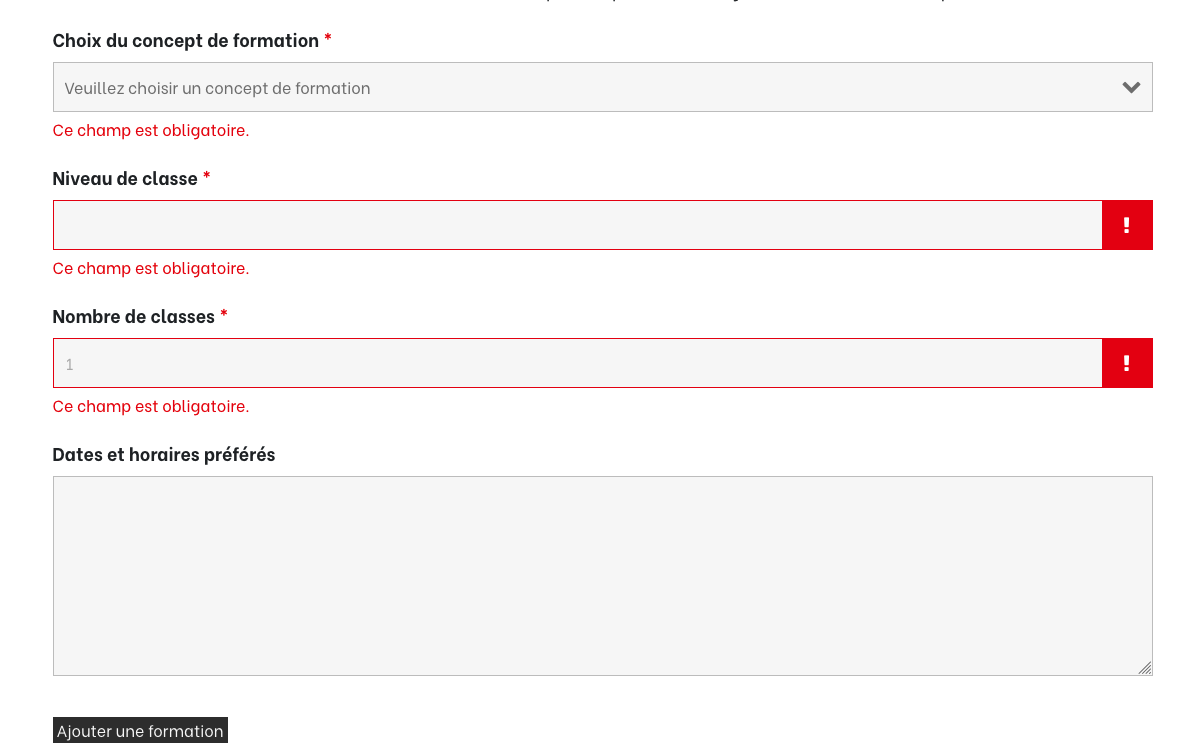Click the error message under the concept dropdown
The width and height of the screenshot is (1178, 749).
[150, 130]
